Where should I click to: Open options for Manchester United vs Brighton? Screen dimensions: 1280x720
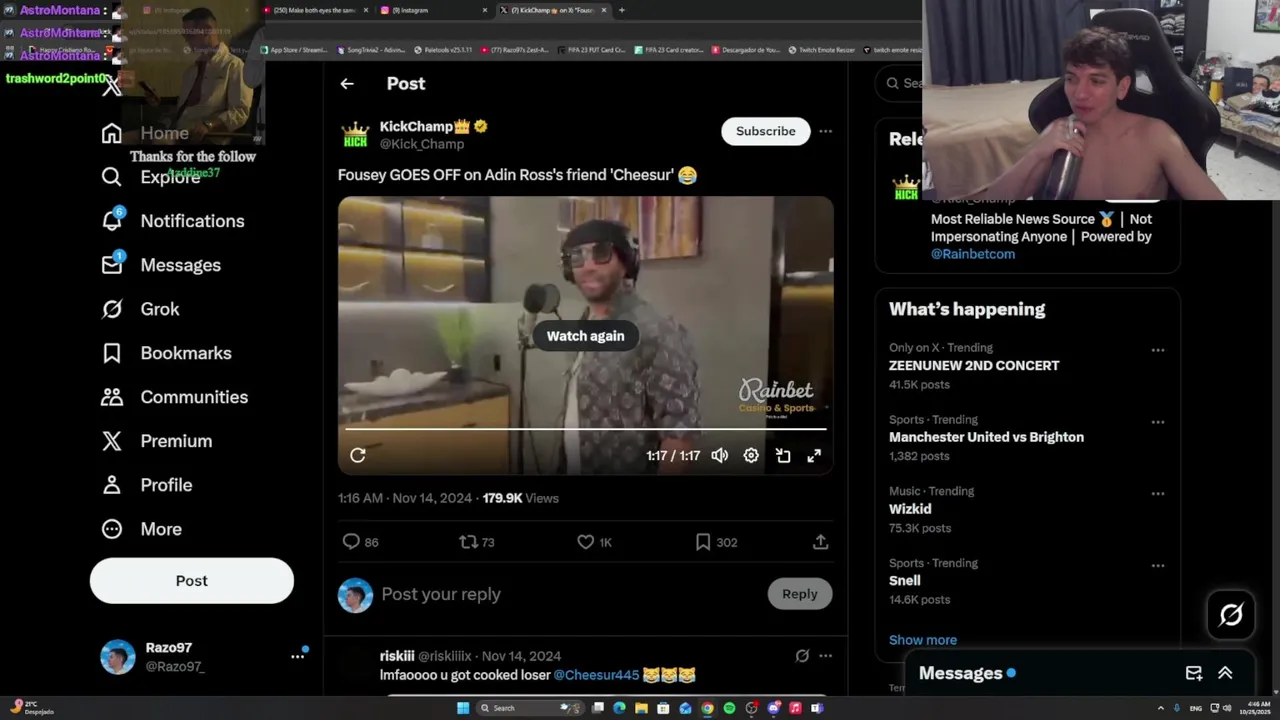pos(1157,422)
